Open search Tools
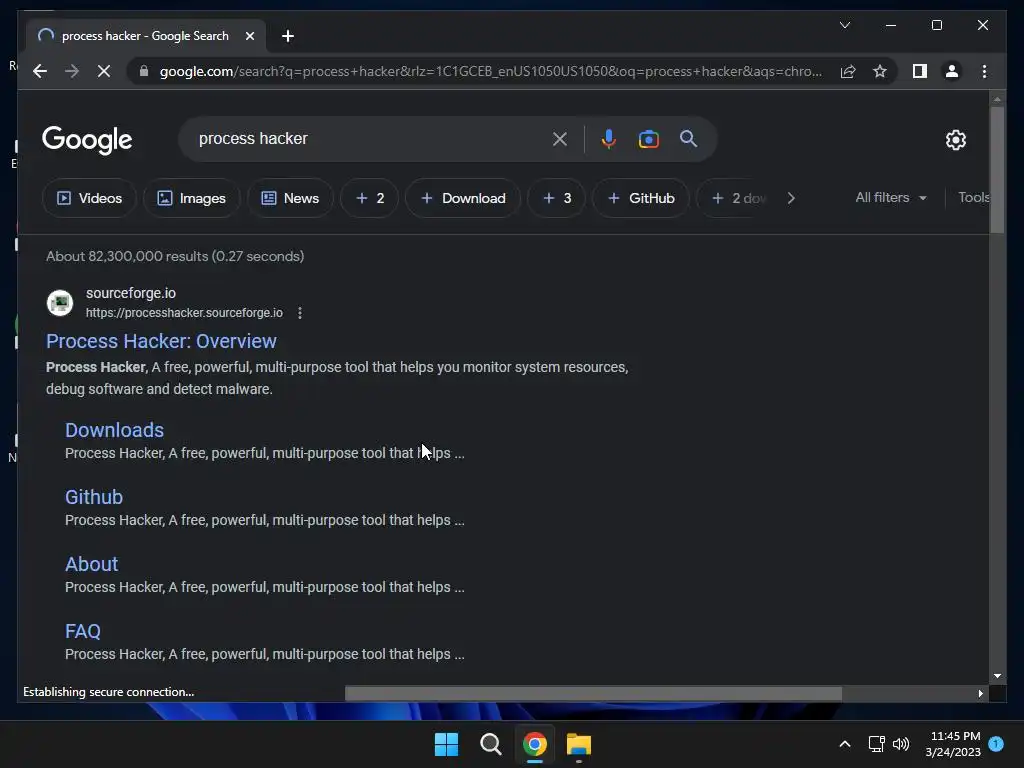This screenshot has height=768, width=1024. pos(973,197)
